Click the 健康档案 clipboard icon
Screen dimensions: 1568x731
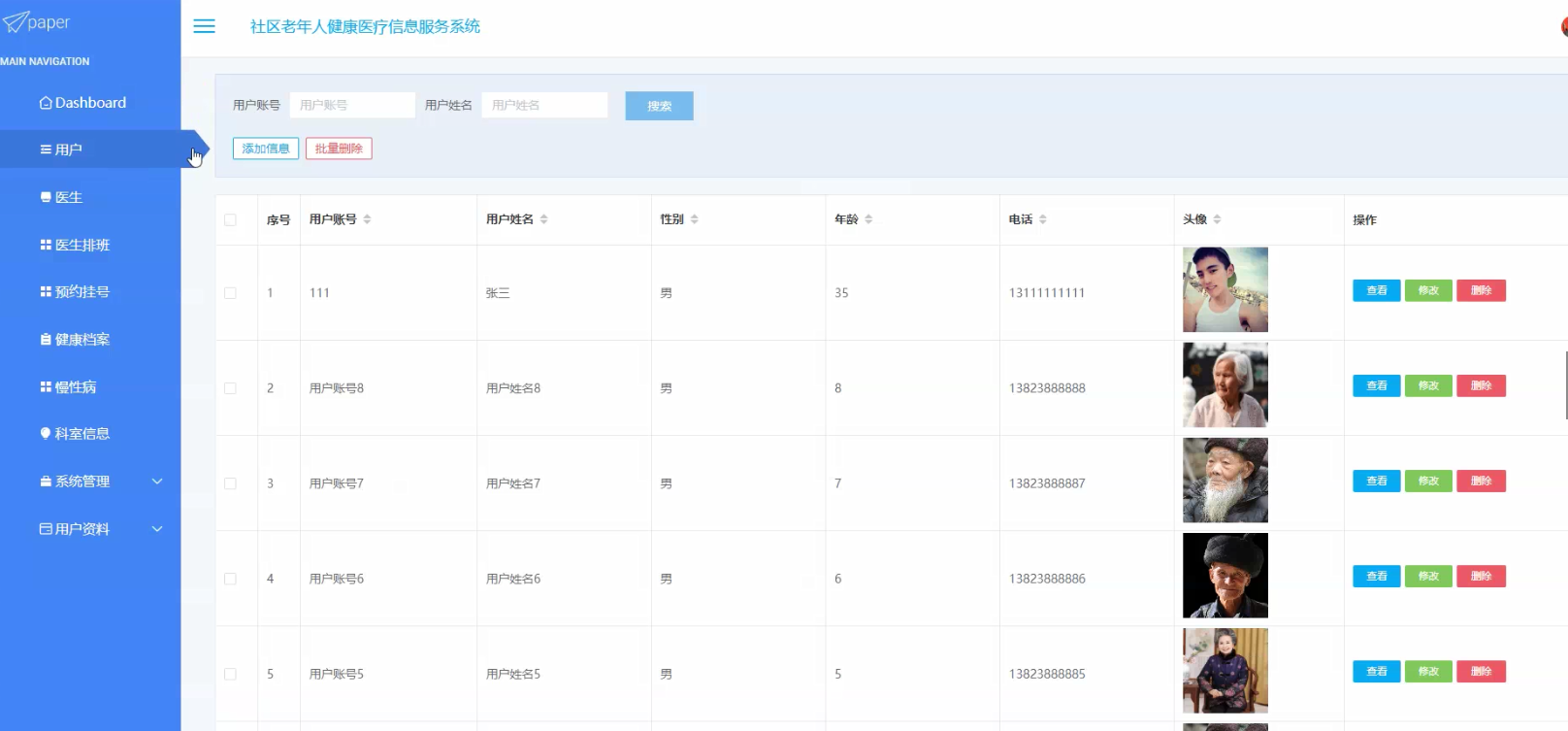pyautogui.click(x=46, y=339)
